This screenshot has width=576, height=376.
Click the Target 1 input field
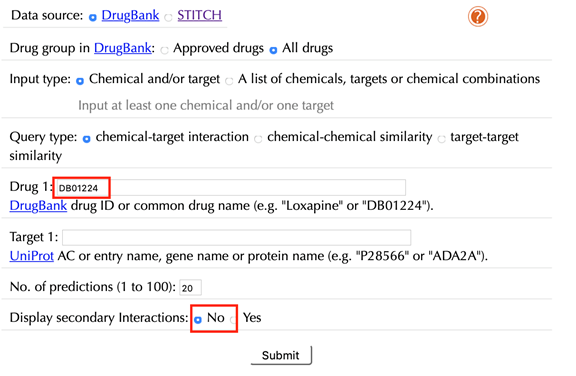[237, 238]
